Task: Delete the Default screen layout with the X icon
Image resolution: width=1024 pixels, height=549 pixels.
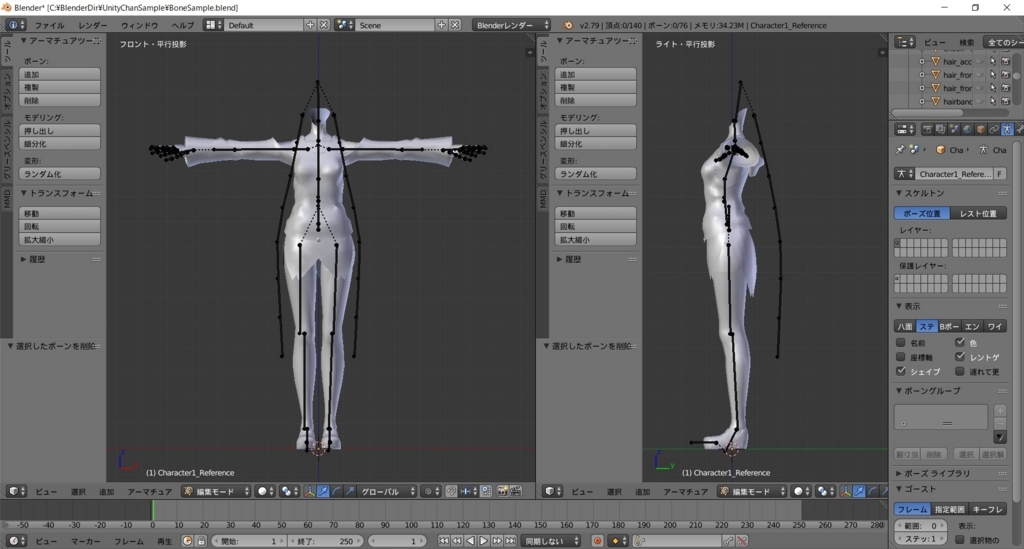Action: (x=324, y=25)
